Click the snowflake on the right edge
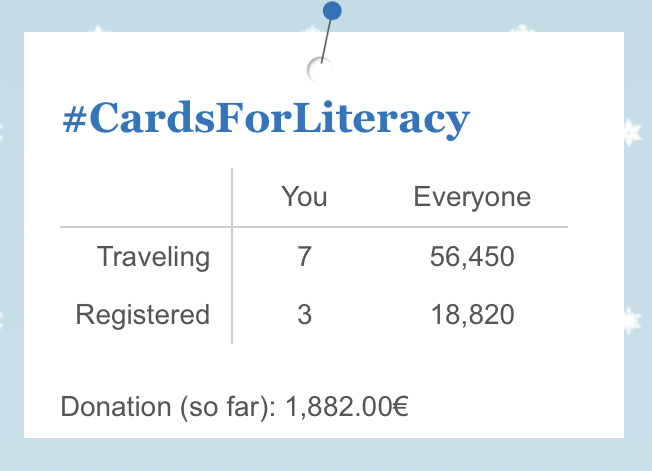The width and height of the screenshot is (652, 471). [632, 132]
